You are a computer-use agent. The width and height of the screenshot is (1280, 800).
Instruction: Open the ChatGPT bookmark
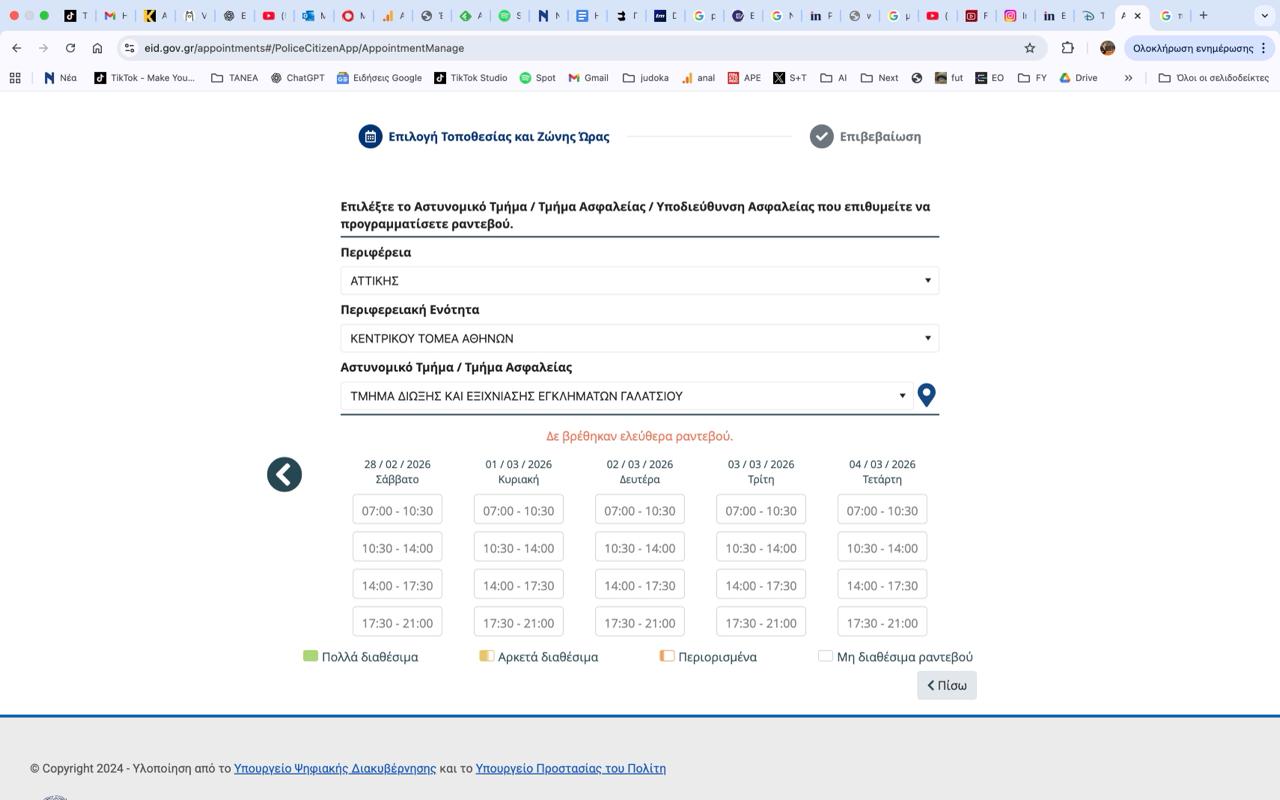[x=297, y=78]
